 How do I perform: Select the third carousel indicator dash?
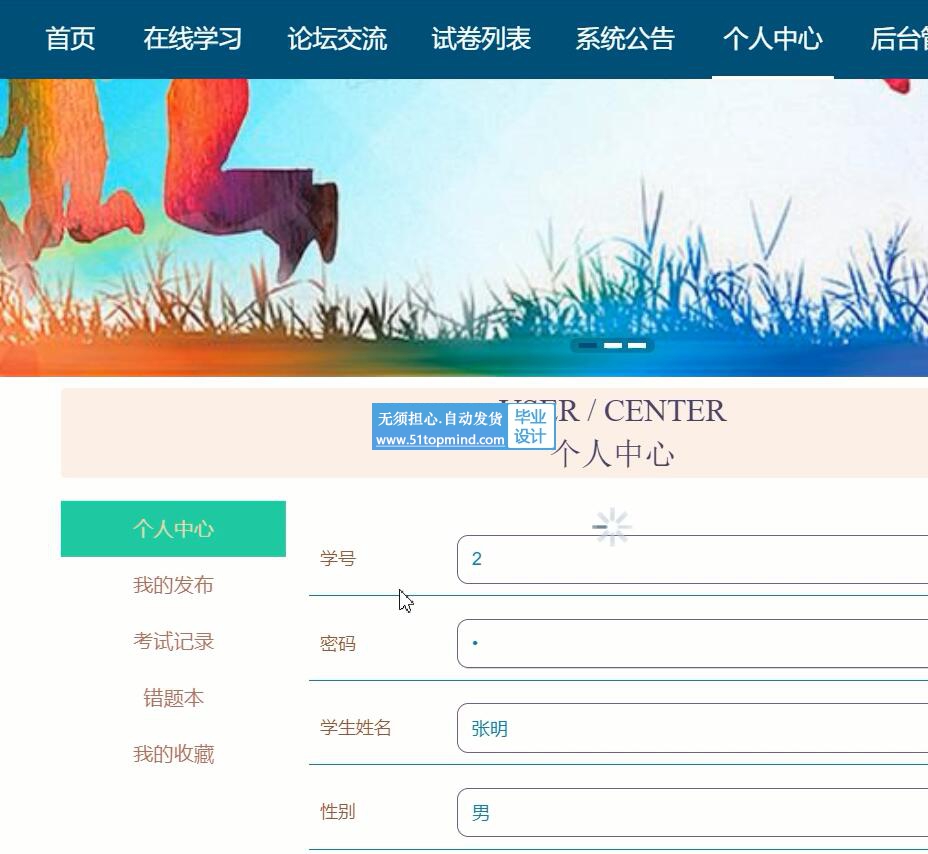pos(637,345)
